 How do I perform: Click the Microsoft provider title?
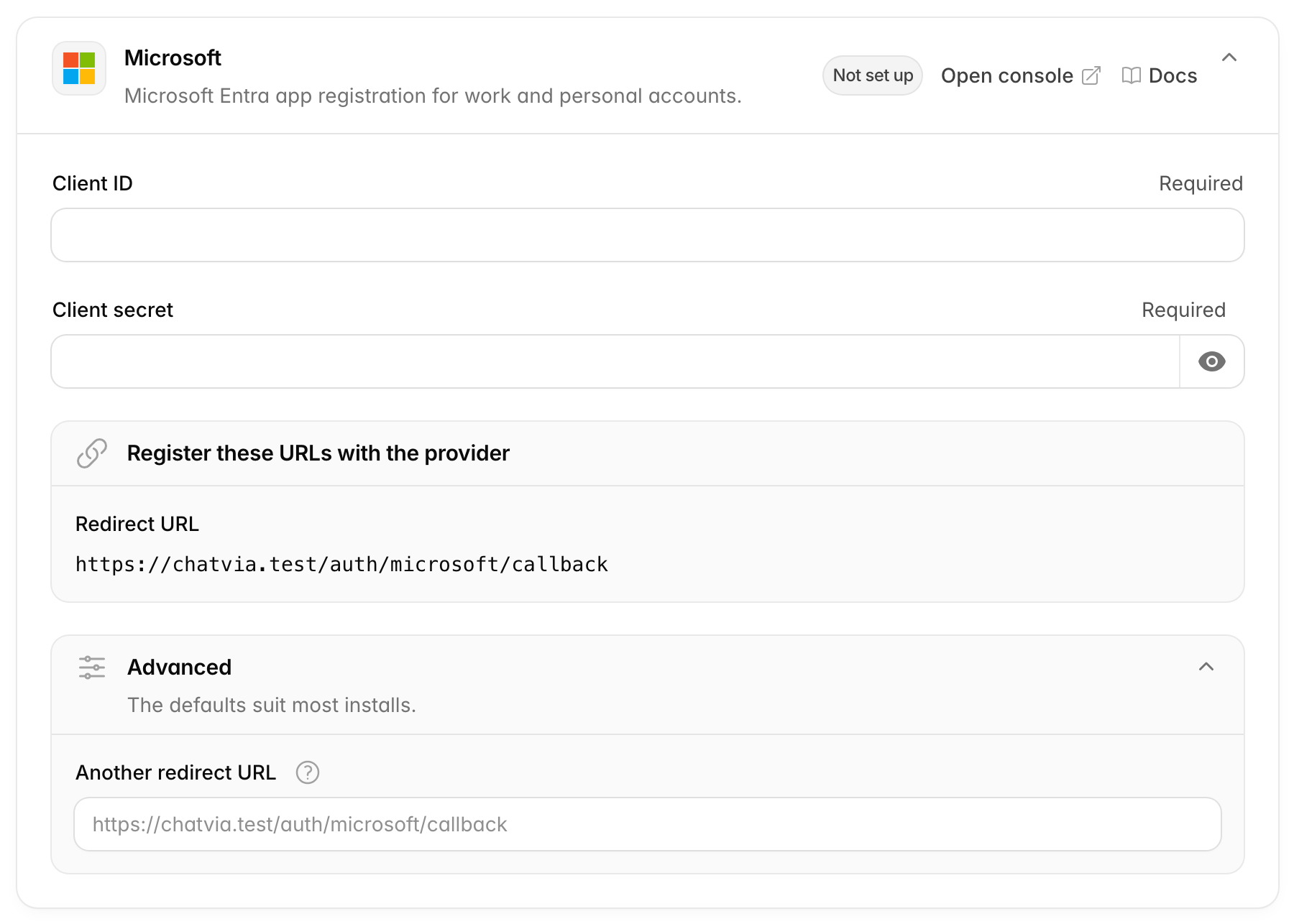click(173, 57)
